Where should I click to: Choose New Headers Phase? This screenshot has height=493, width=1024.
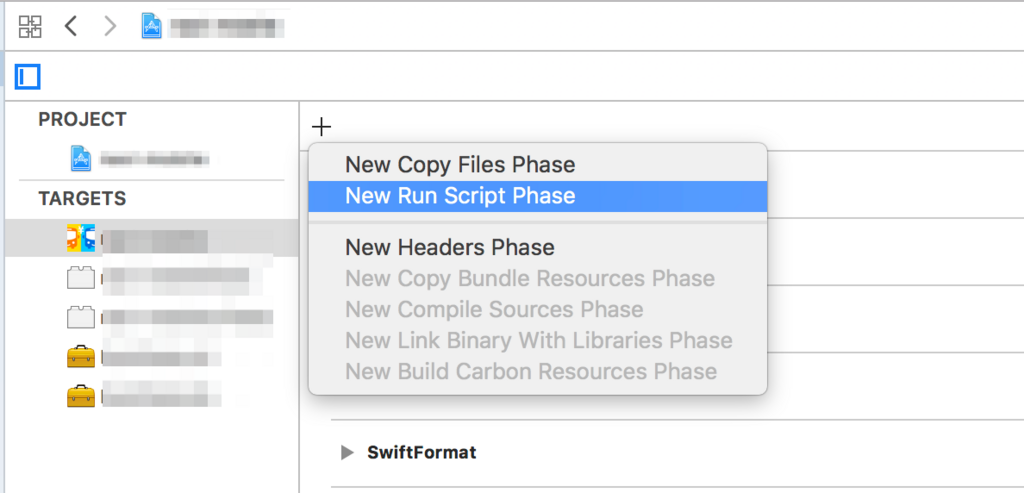[x=449, y=247]
